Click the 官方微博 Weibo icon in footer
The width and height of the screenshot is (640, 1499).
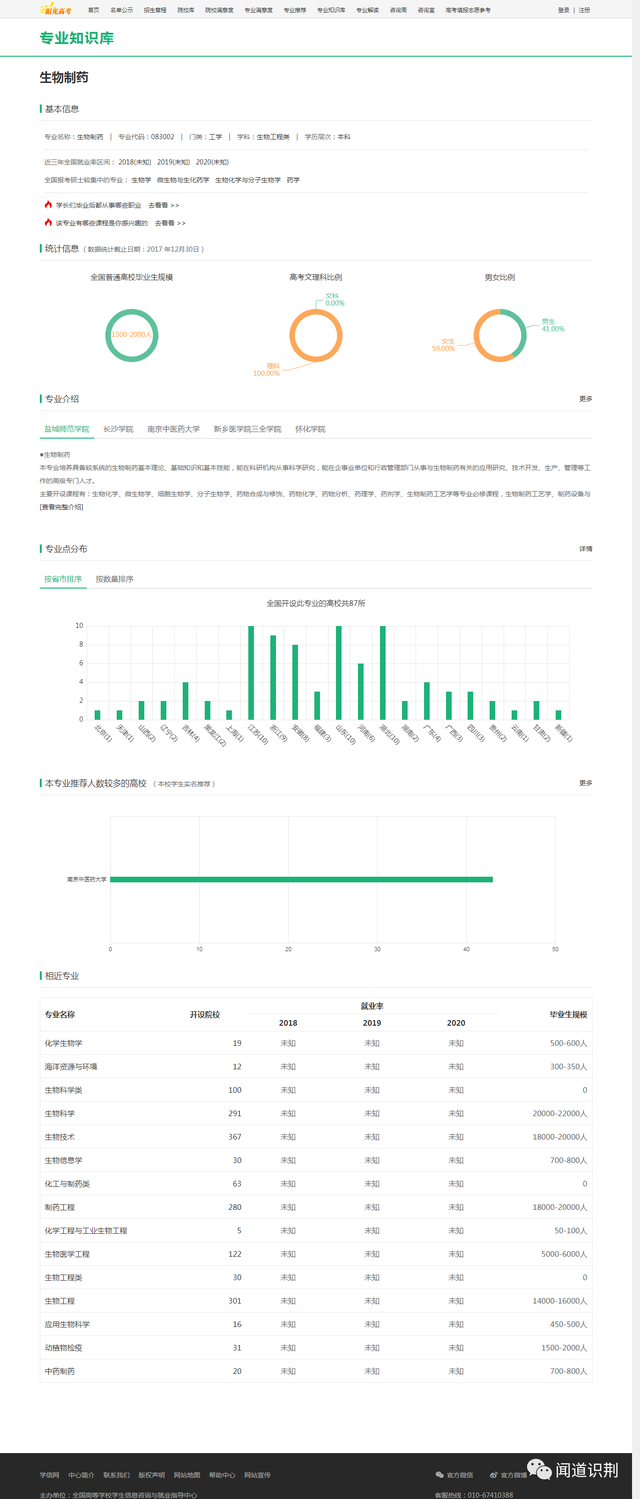pyautogui.click(x=492, y=1475)
